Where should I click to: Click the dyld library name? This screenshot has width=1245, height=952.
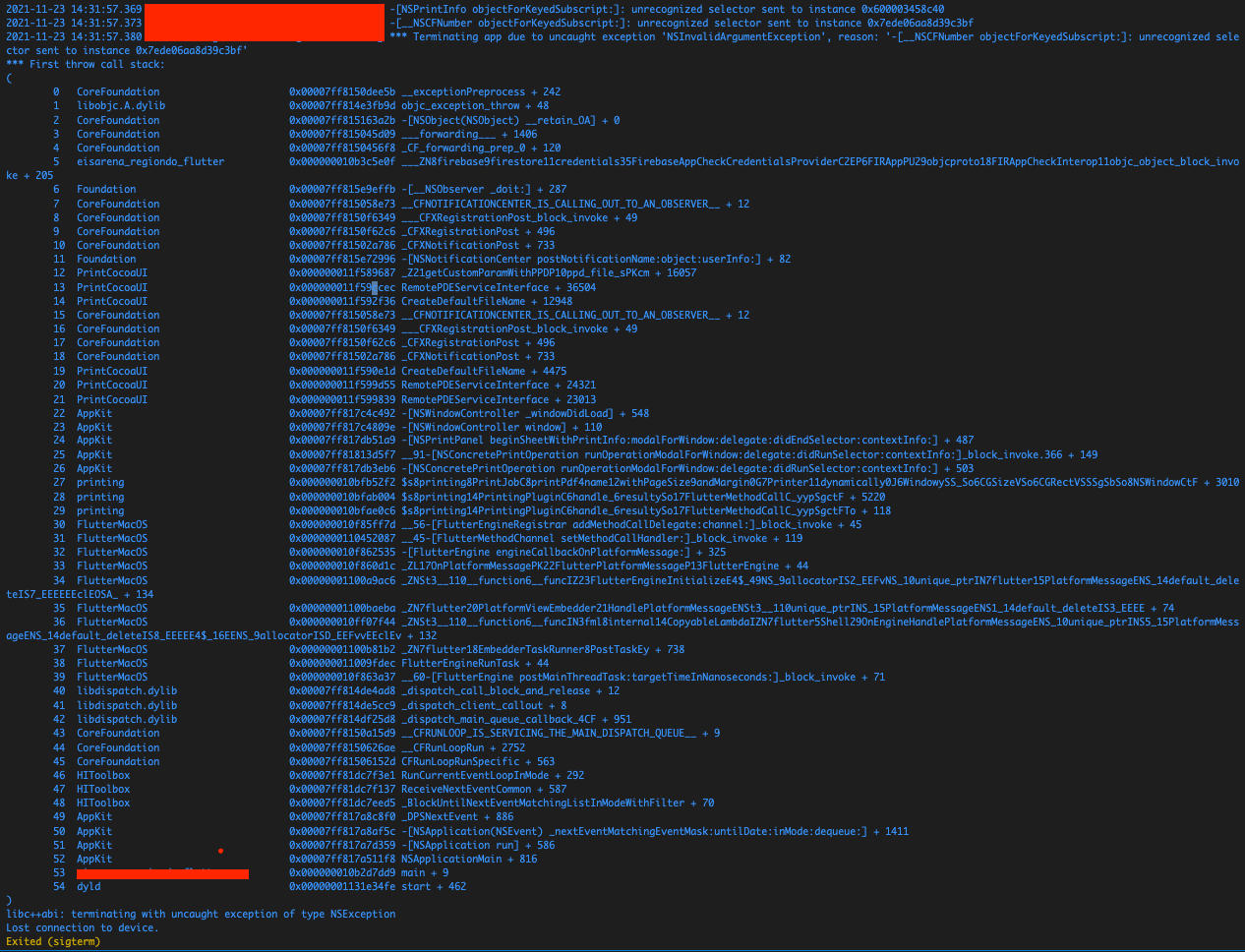(89, 886)
